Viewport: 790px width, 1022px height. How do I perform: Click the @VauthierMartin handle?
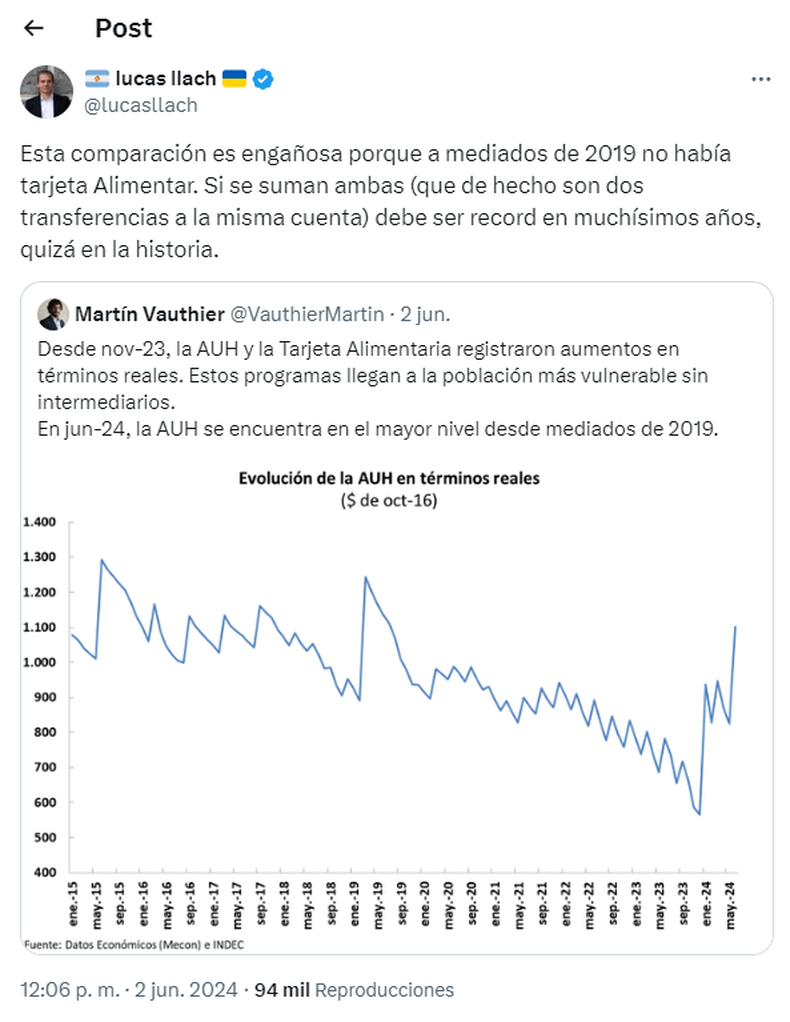tap(307, 314)
